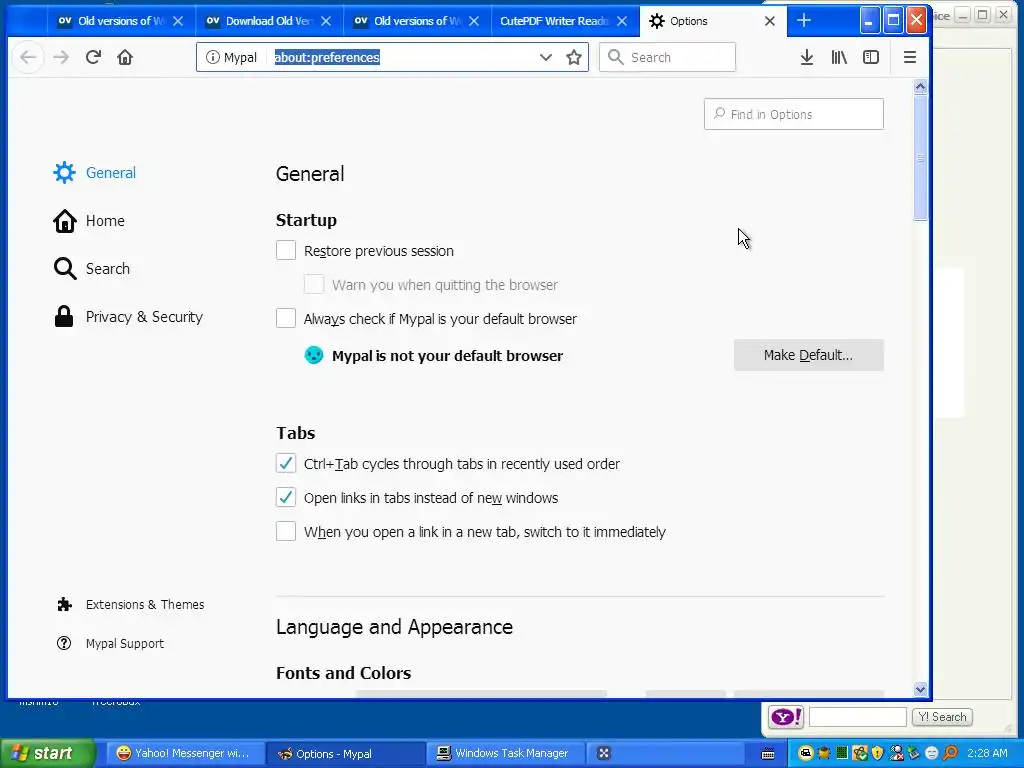
Task: Switch to first Old versions tab
Action: pos(120,21)
